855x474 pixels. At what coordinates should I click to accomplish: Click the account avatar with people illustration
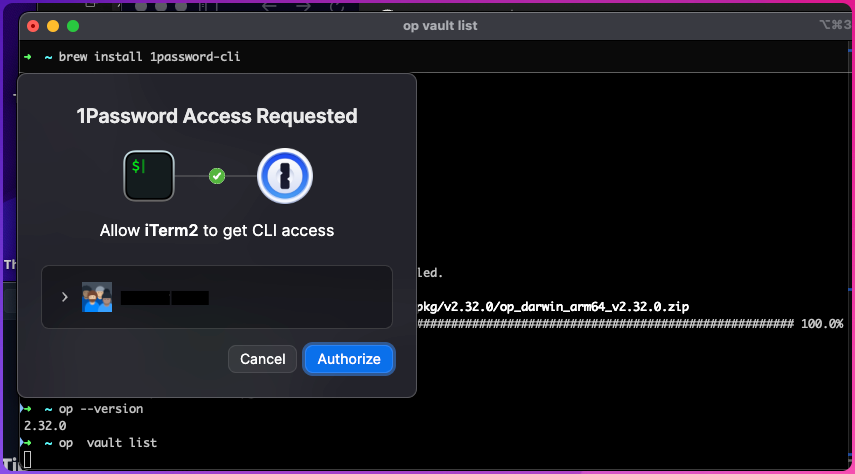pos(97,297)
